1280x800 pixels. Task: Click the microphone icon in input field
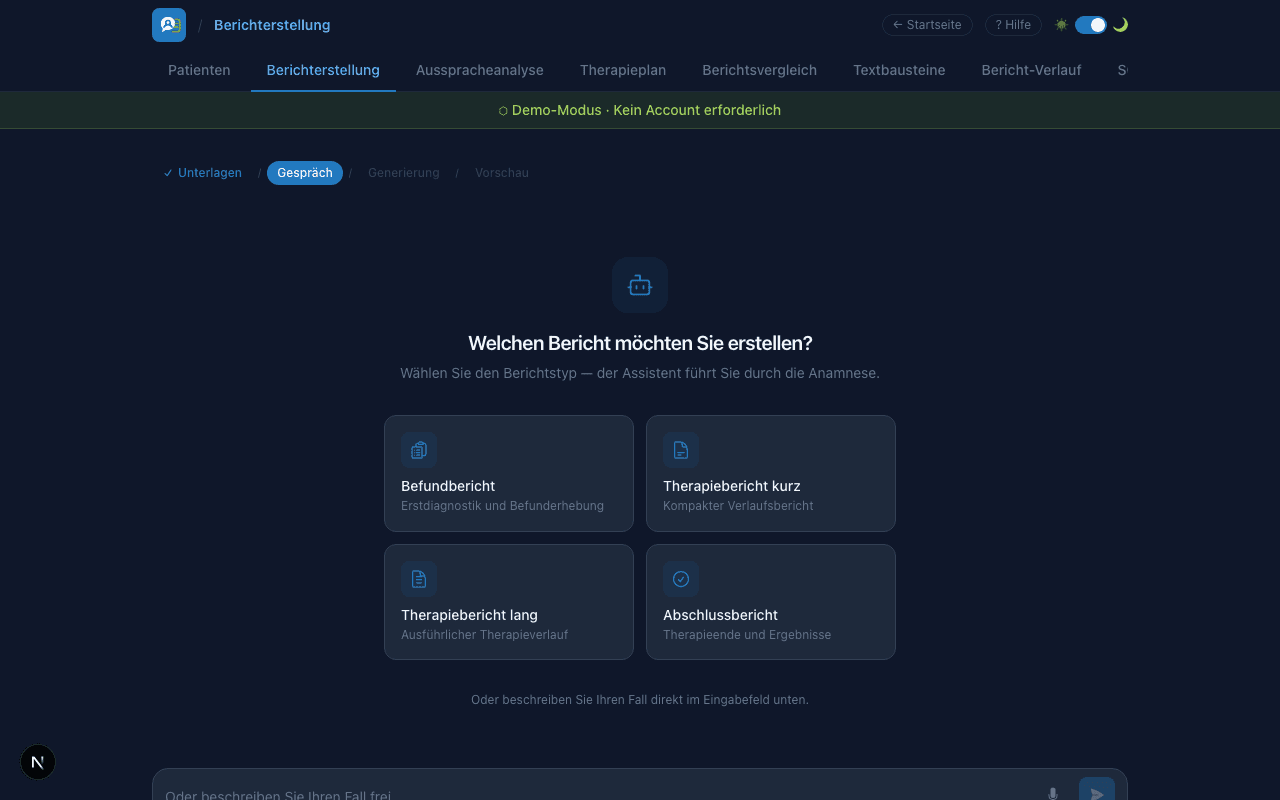coord(1053,794)
